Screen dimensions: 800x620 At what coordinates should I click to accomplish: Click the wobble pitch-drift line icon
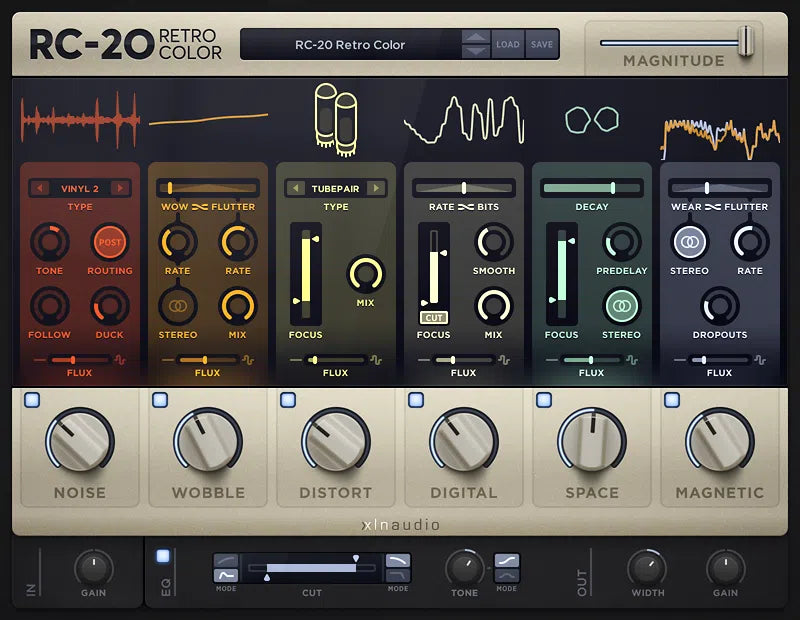pyautogui.click(x=207, y=118)
